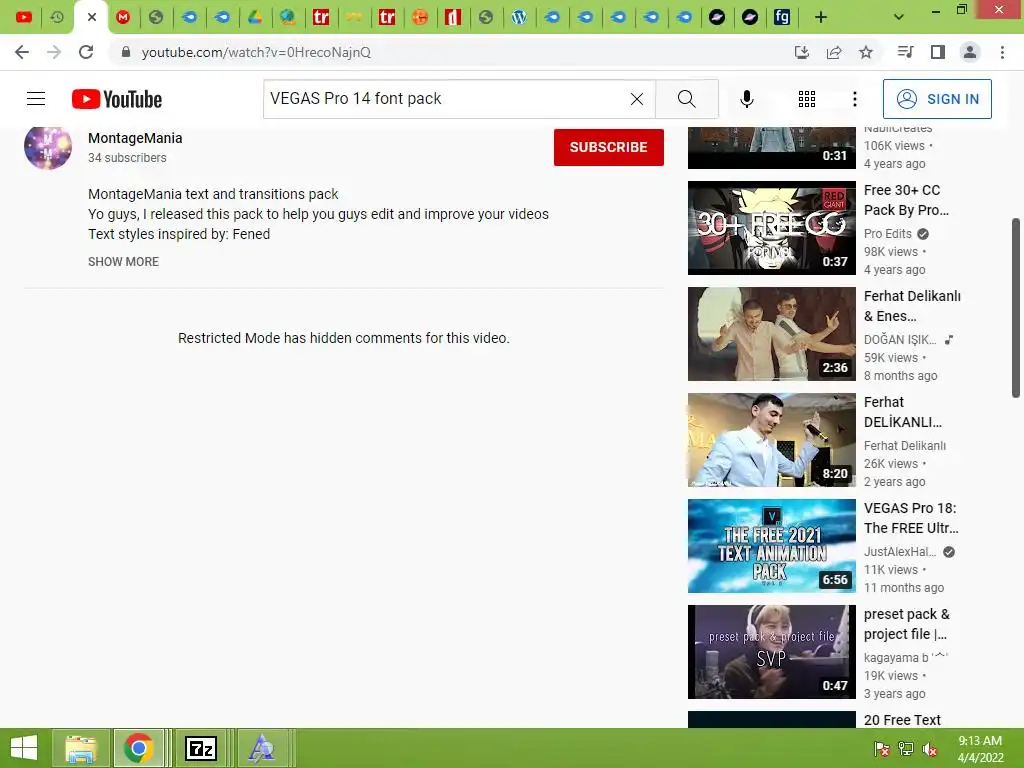Open Chrome media controls icon
This screenshot has width=1024, height=768.
coord(905,52)
